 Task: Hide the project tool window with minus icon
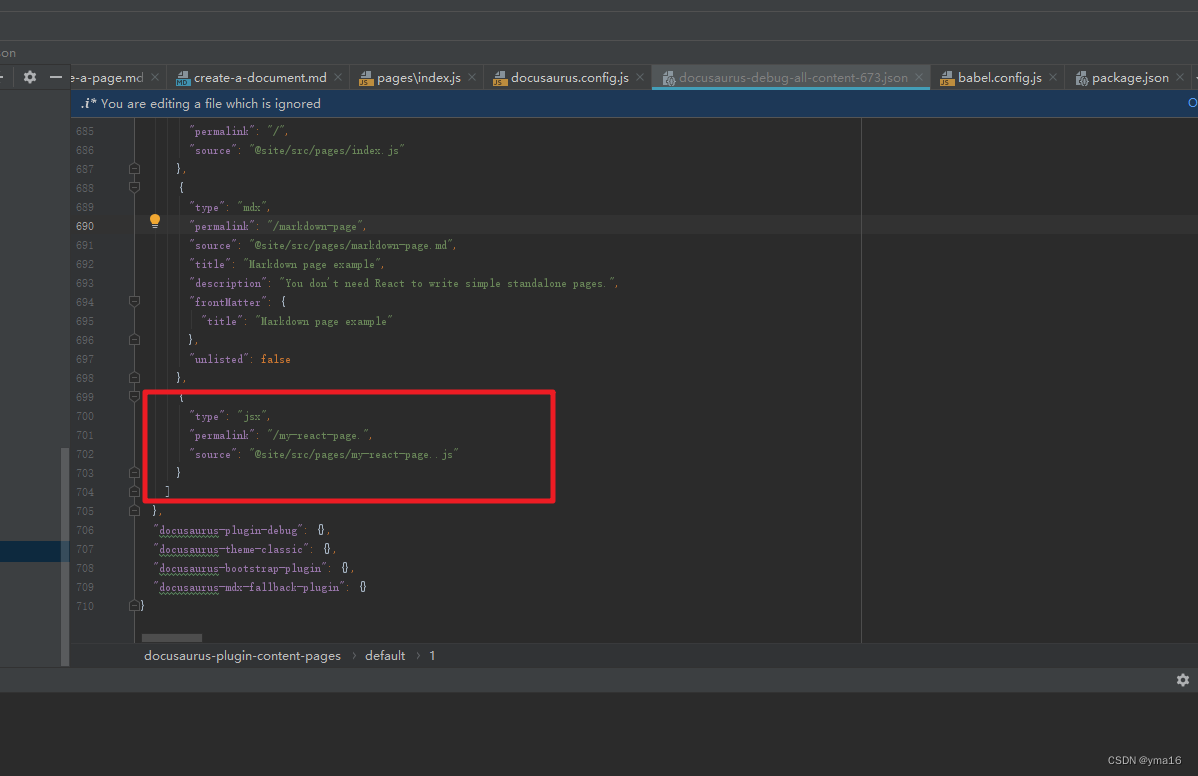(56, 77)
